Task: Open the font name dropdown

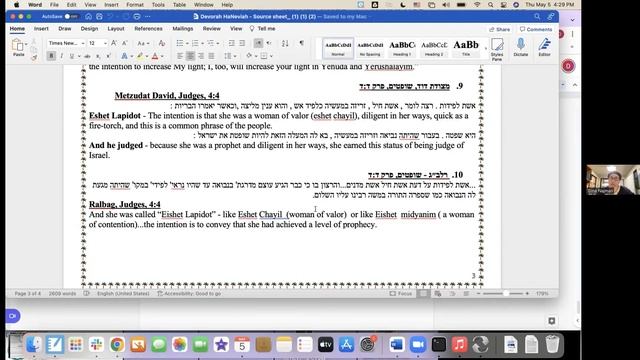Action: (x=83, y=43)
